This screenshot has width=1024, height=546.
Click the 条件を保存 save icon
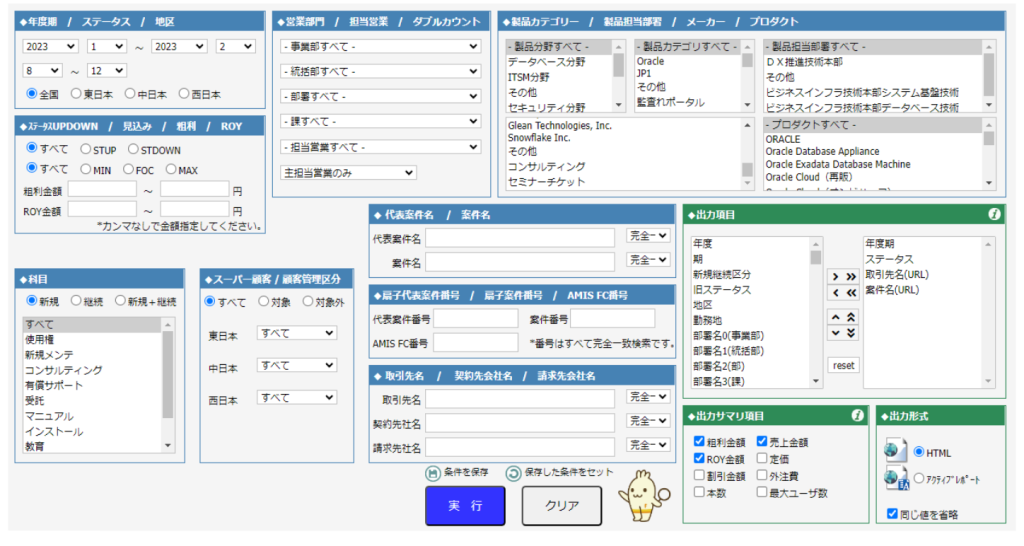433,474
